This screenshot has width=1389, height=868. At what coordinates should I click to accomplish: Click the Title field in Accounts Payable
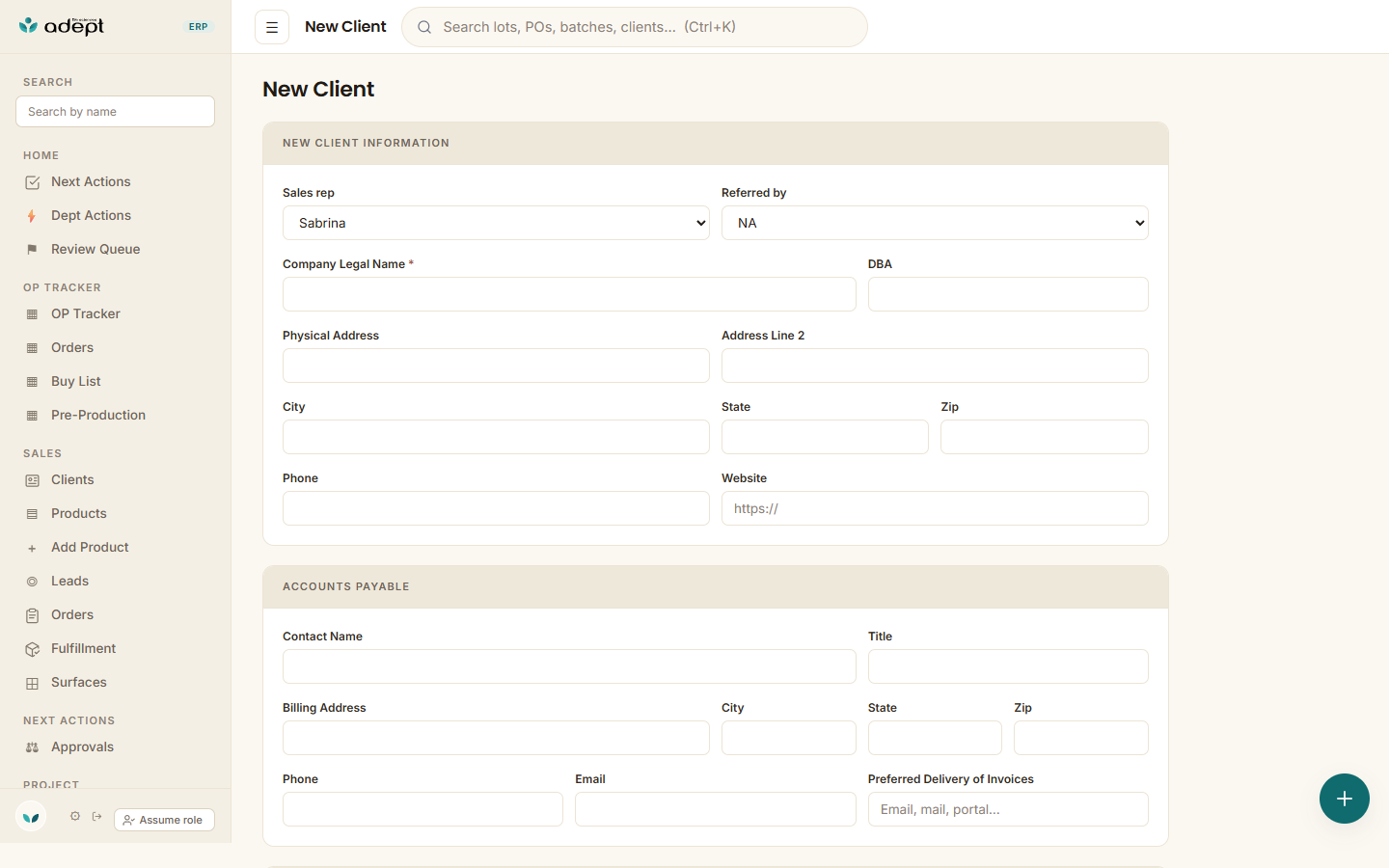coord(1008,666)
